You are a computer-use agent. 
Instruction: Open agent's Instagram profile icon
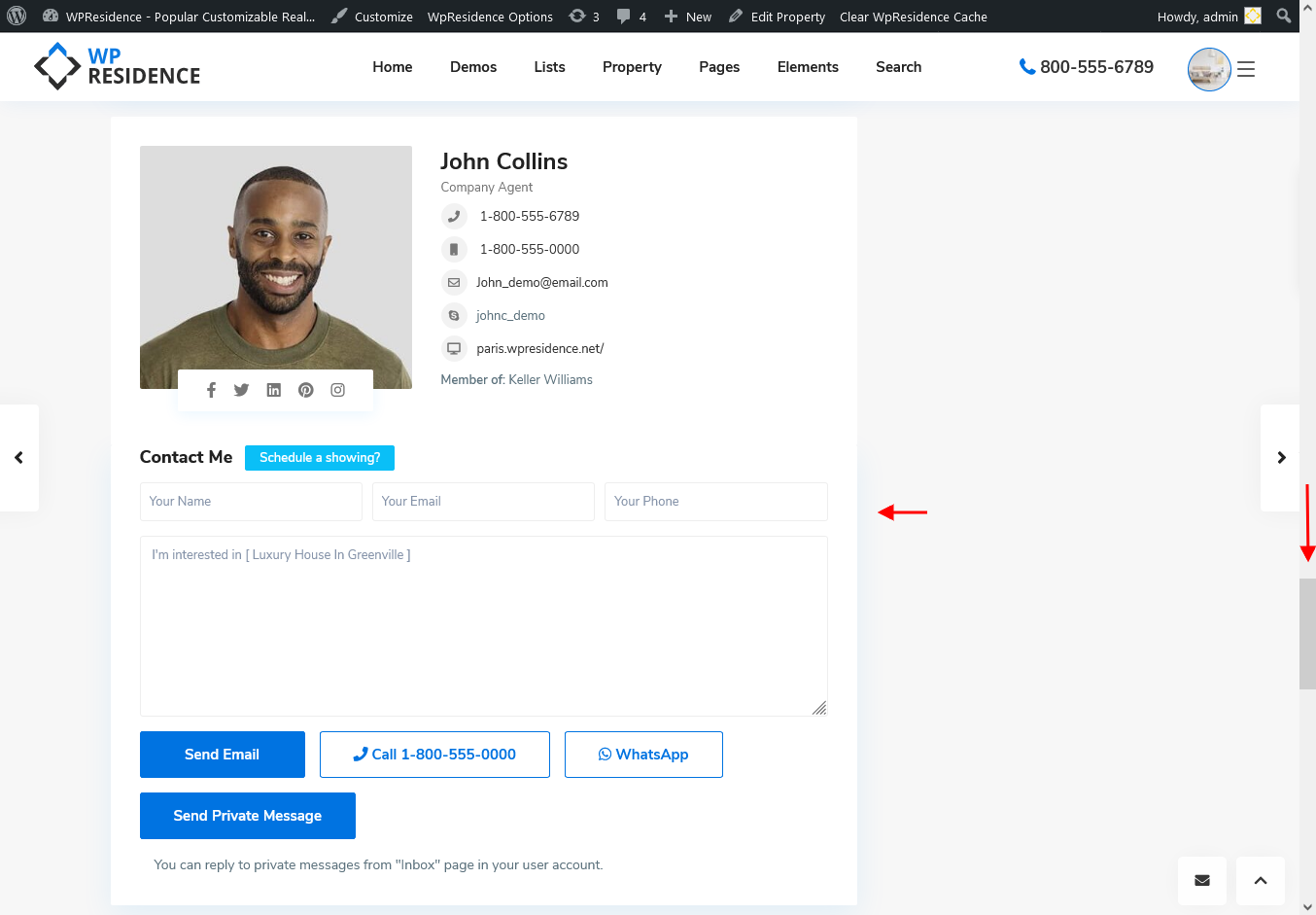(338, 390)
